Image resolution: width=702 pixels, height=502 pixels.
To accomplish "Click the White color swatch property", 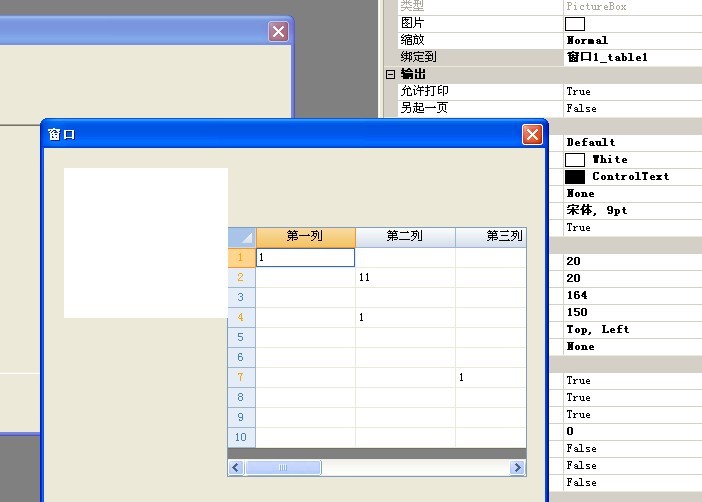I will pos(575,159).
